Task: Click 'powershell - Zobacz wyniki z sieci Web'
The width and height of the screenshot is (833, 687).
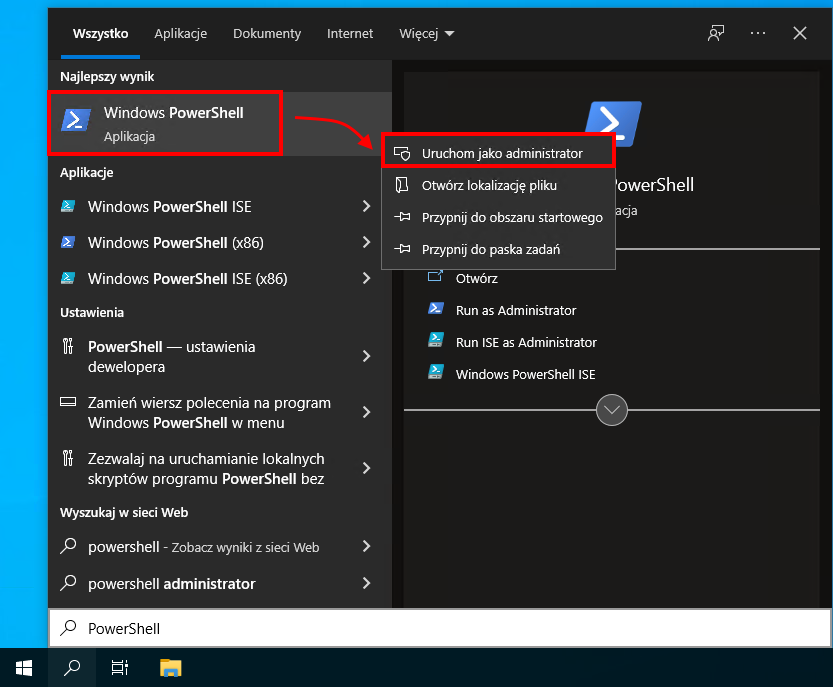Action: coord(203,547)
